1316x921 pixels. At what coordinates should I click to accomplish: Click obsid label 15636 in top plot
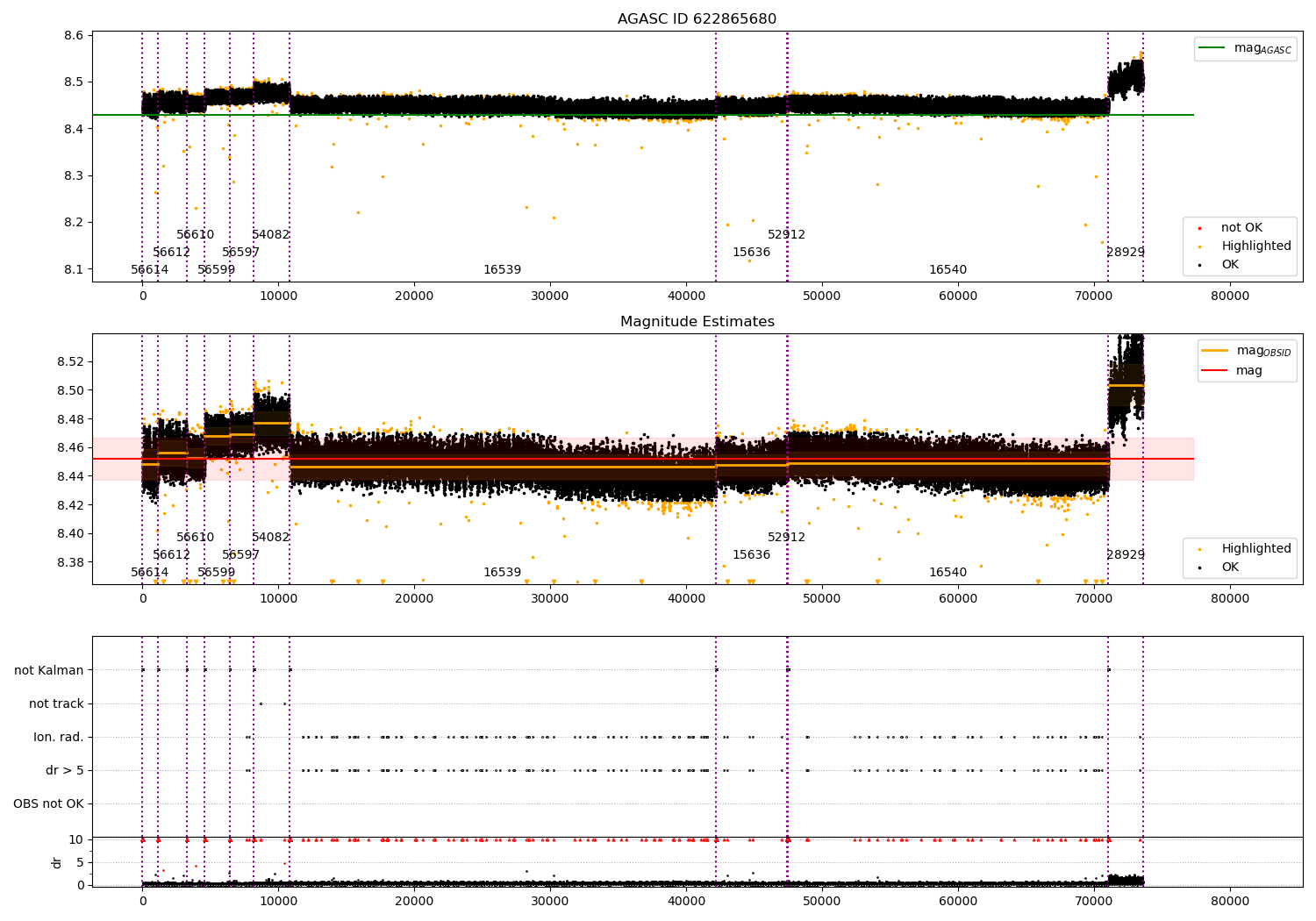coord(751,253)
